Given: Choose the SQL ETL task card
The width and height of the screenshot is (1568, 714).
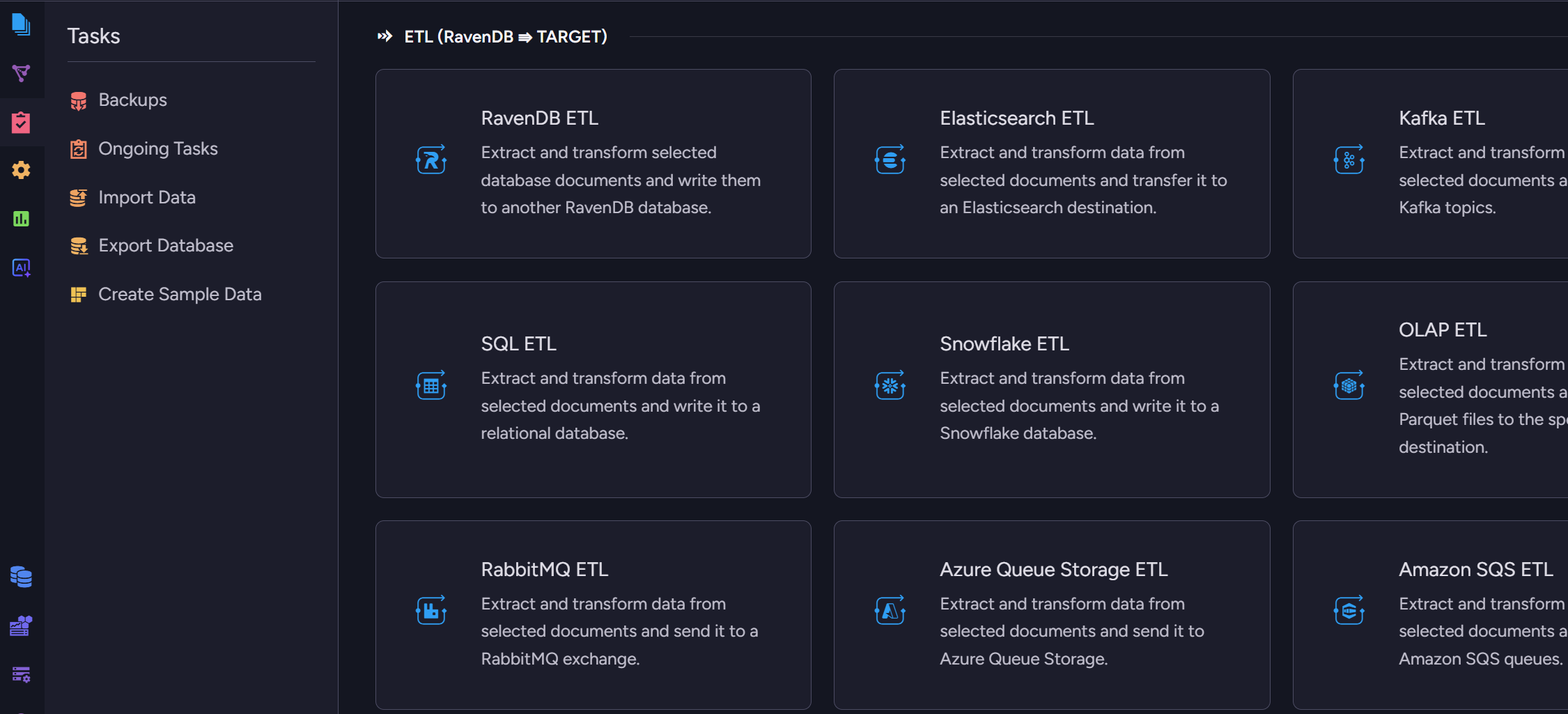Looking at the screenshot, I should [593, 389].
